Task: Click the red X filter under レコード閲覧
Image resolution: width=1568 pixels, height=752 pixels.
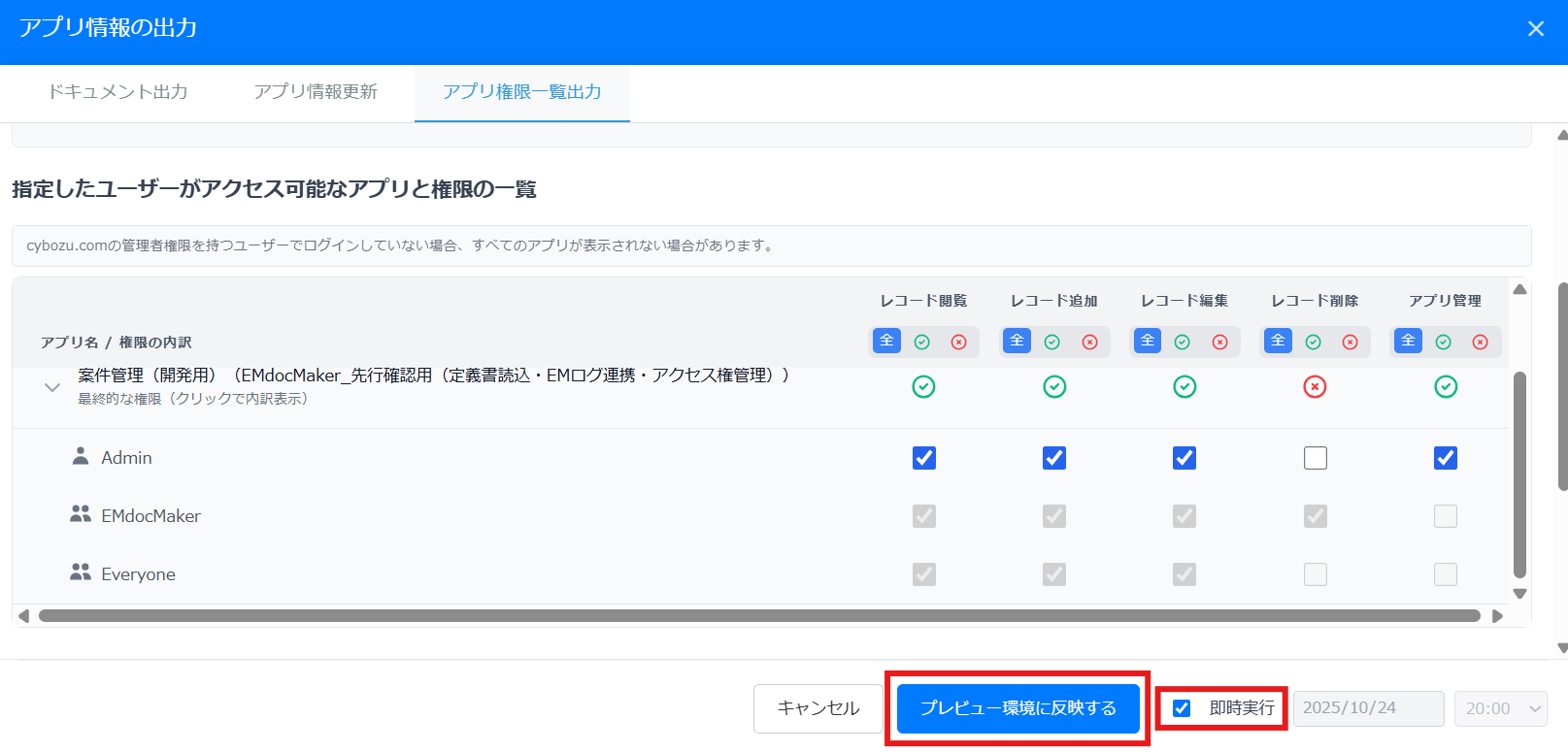Action: (x=958, y=342)
